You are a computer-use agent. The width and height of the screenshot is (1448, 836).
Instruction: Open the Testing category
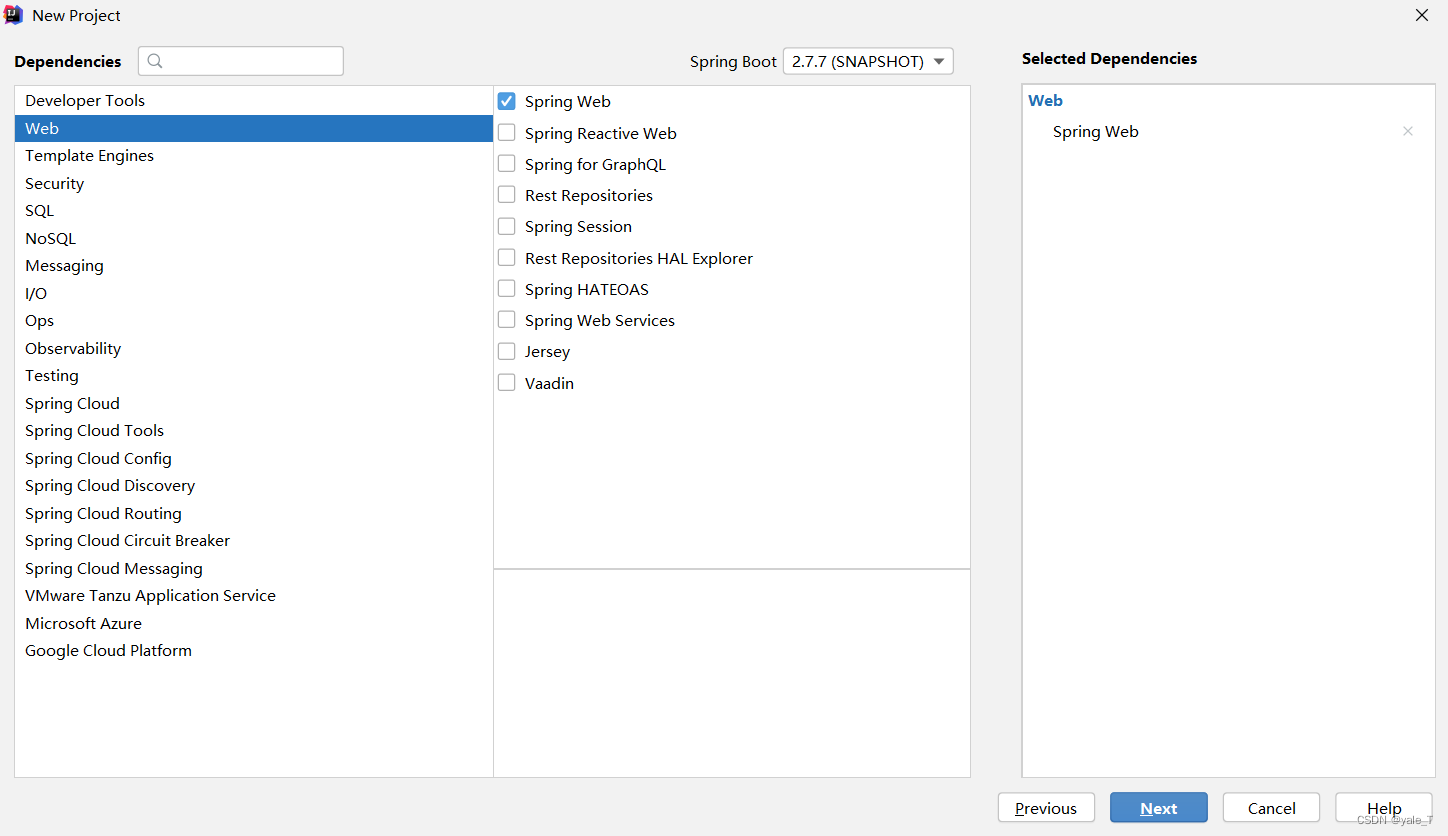(254, 375)
